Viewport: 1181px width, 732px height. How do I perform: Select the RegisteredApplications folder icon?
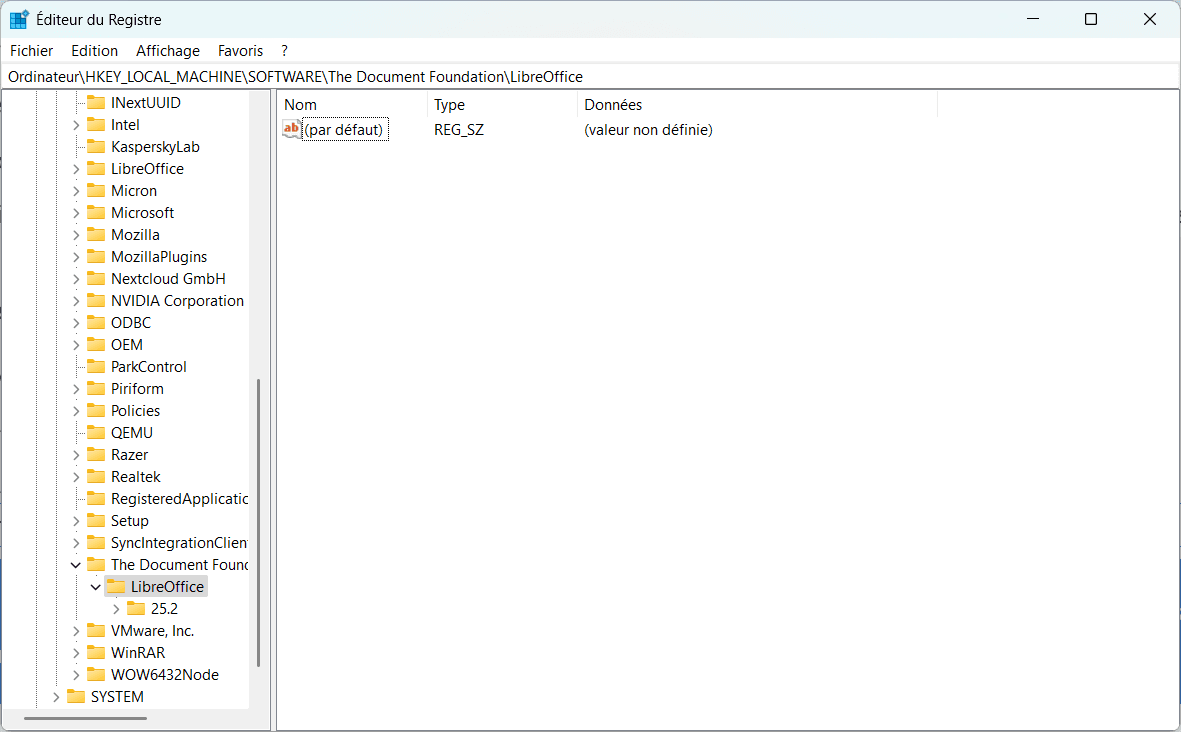96,499
